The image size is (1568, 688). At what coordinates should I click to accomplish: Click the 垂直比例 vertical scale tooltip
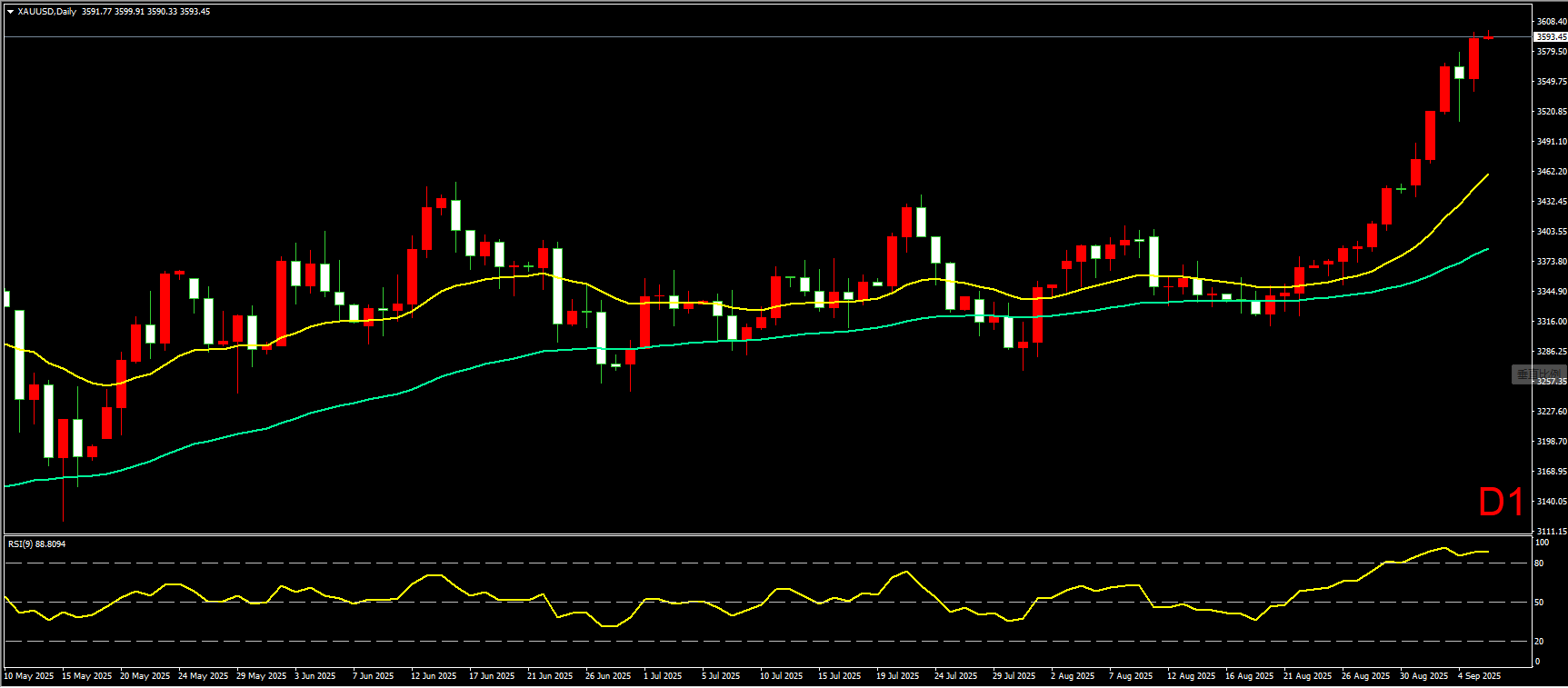(x=1538, y=374)
